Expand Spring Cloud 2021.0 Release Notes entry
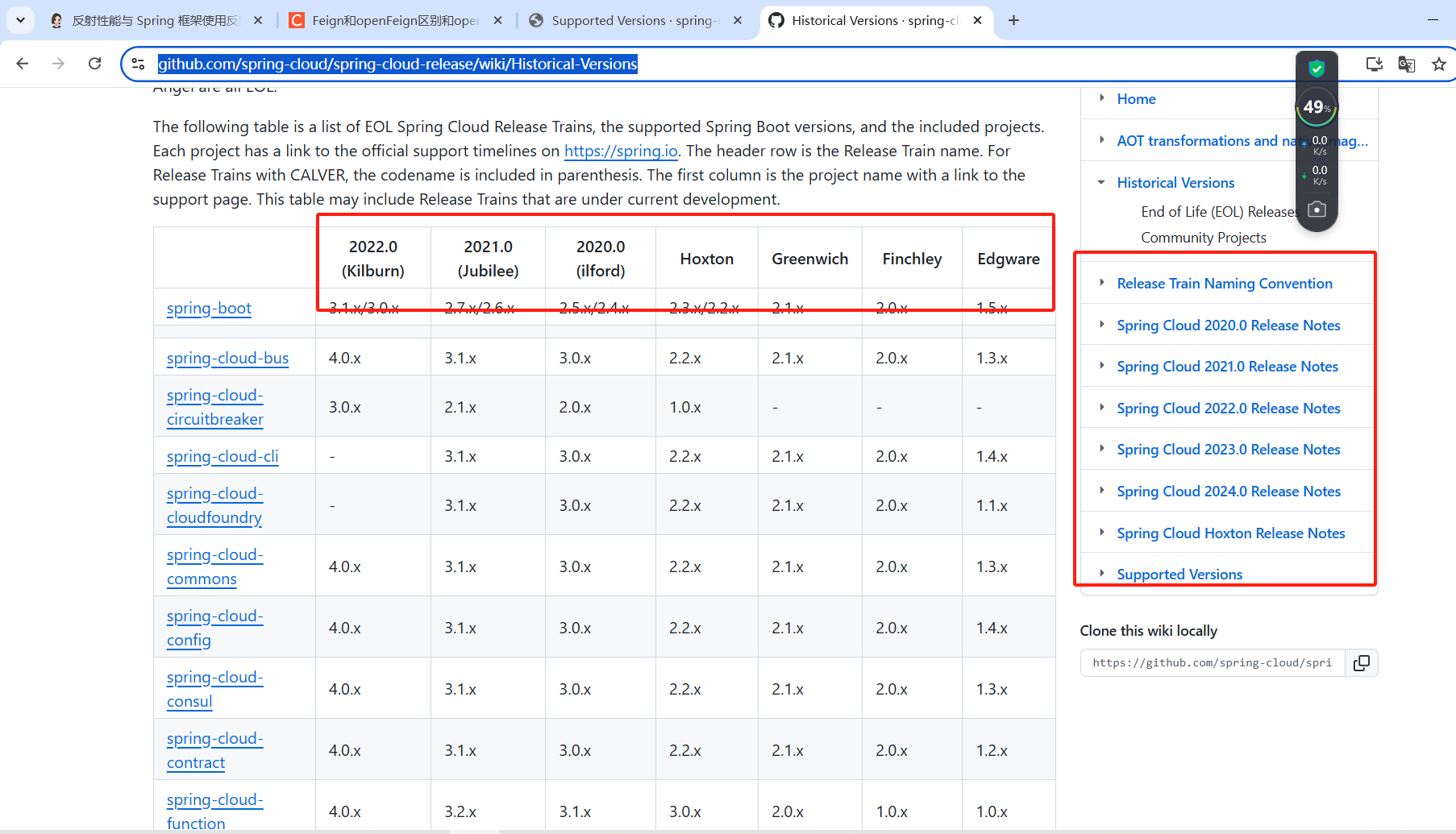The image size is (1456, 834). pyautogui.click(x=1102, y=366)
